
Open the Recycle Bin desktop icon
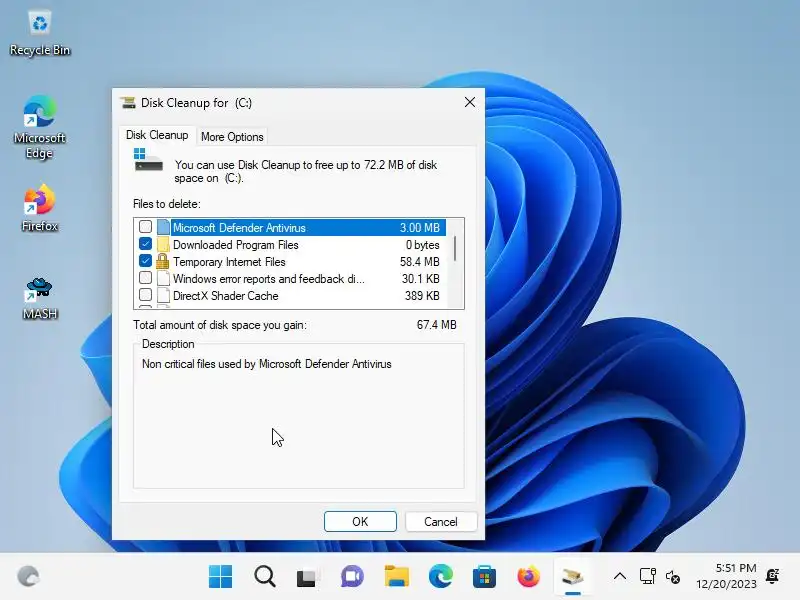pyautogui.click(x=40, y=33)
